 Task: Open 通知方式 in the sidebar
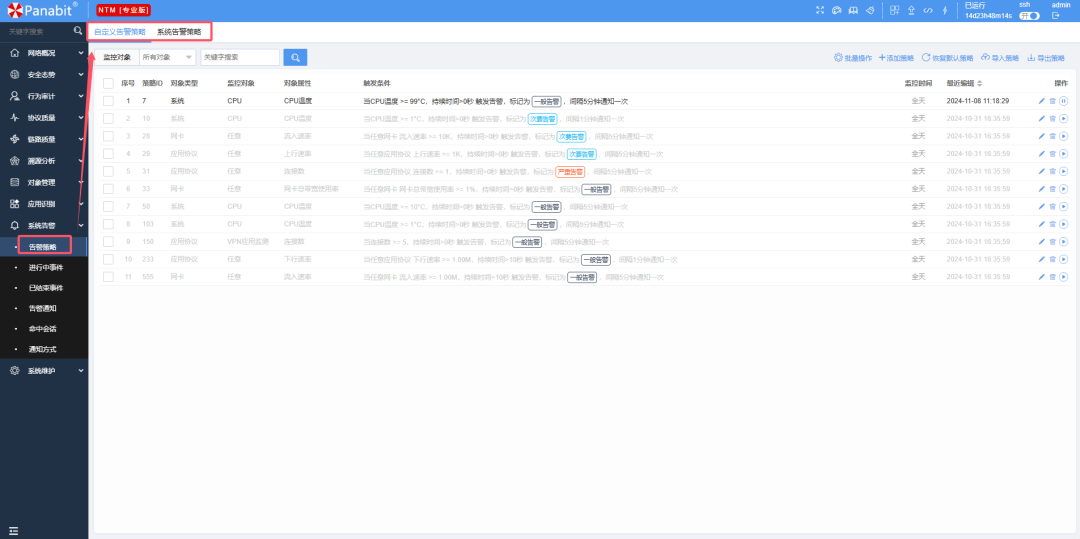[x=44, y=349]
